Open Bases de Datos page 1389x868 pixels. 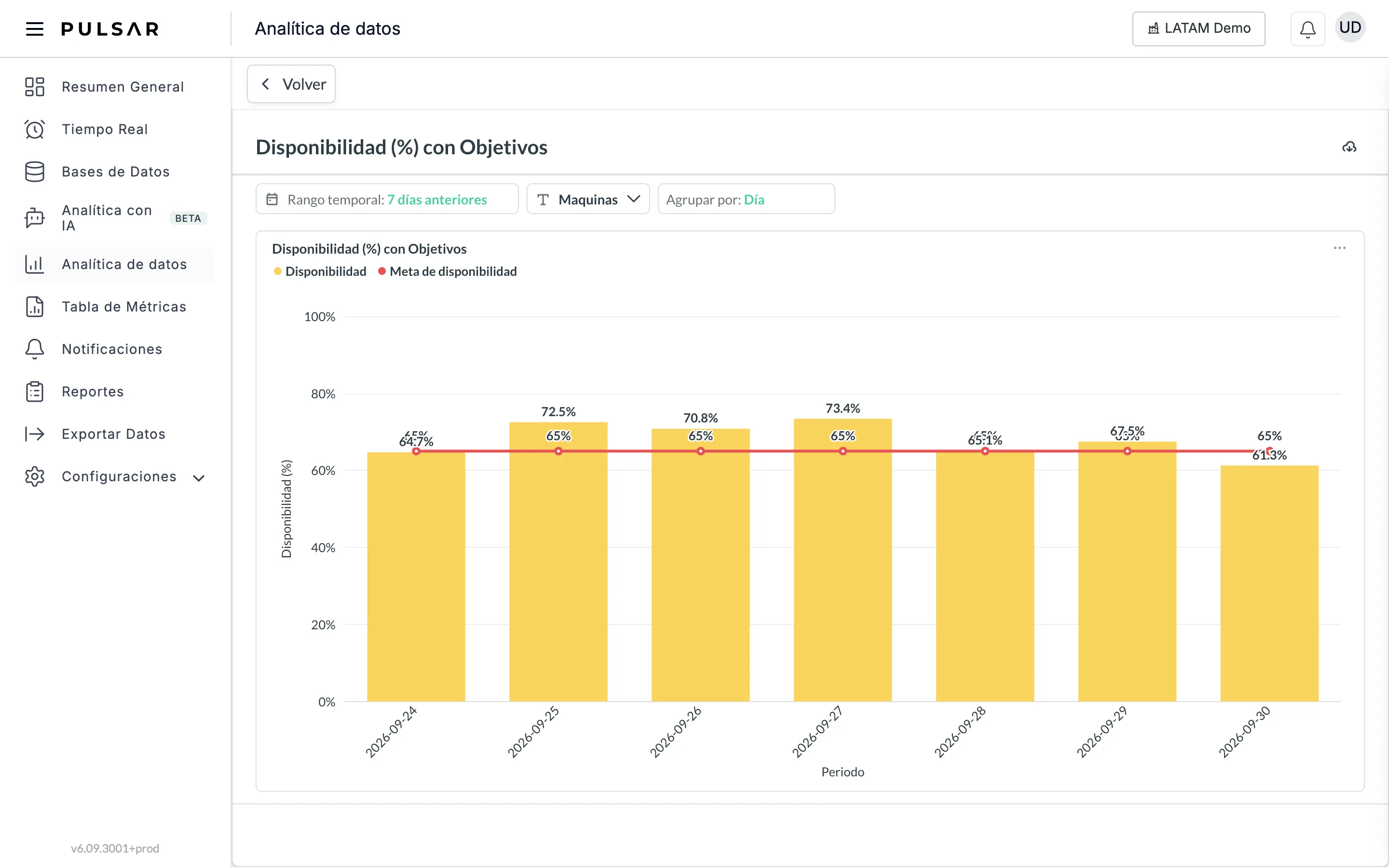click(115, 172)
